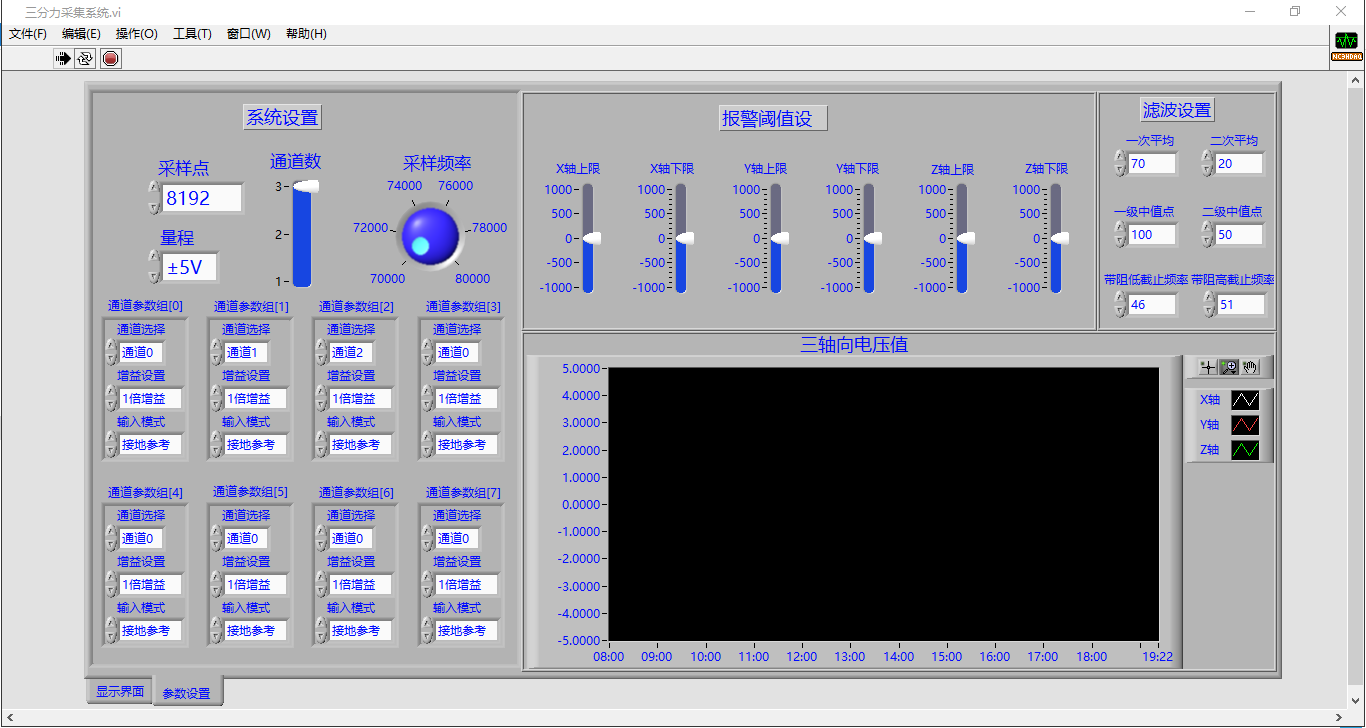Click the Z轴 green plot legend icon
This screenshot has width=1366, height=728.
tap(1245, 450)
